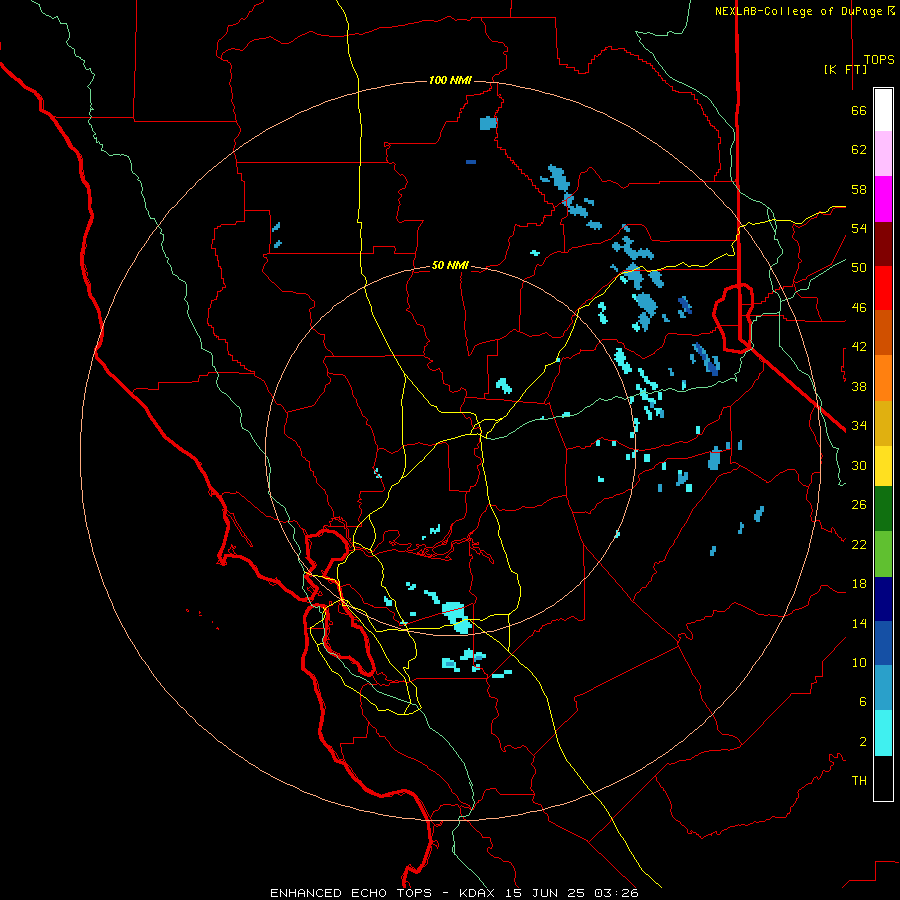Click the dark orange legend swatch near 46

pyautogui.click(x=883, y=333)
